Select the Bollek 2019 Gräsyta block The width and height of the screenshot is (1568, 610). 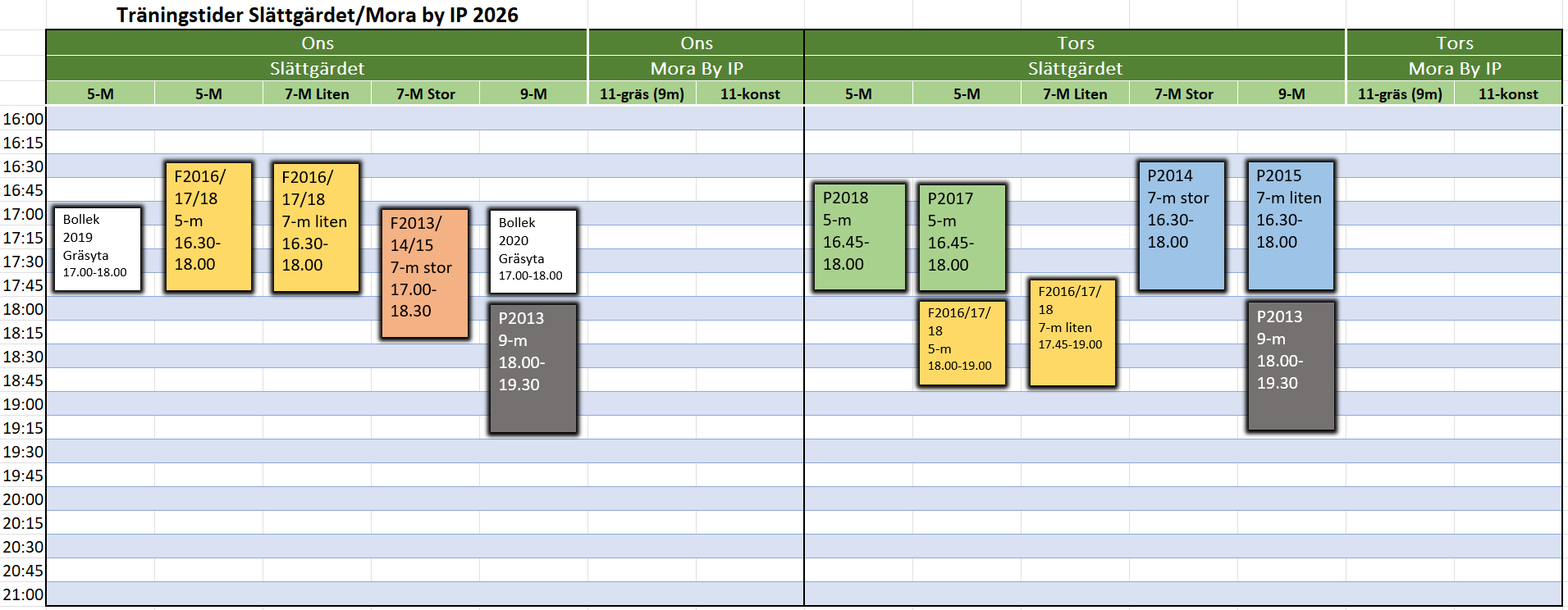coord(98,249)
